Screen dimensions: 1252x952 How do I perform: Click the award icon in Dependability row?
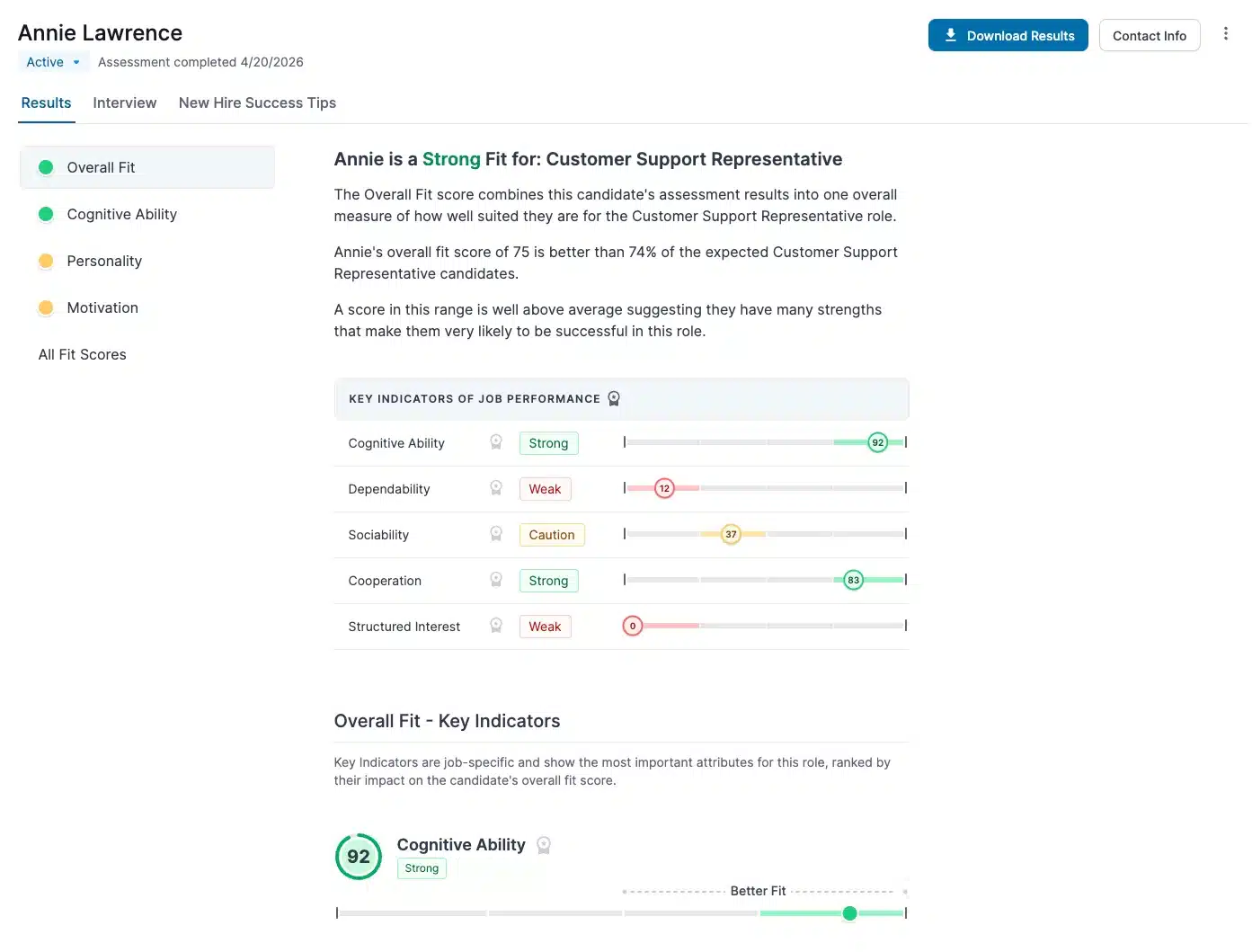[x=496, y=488]
